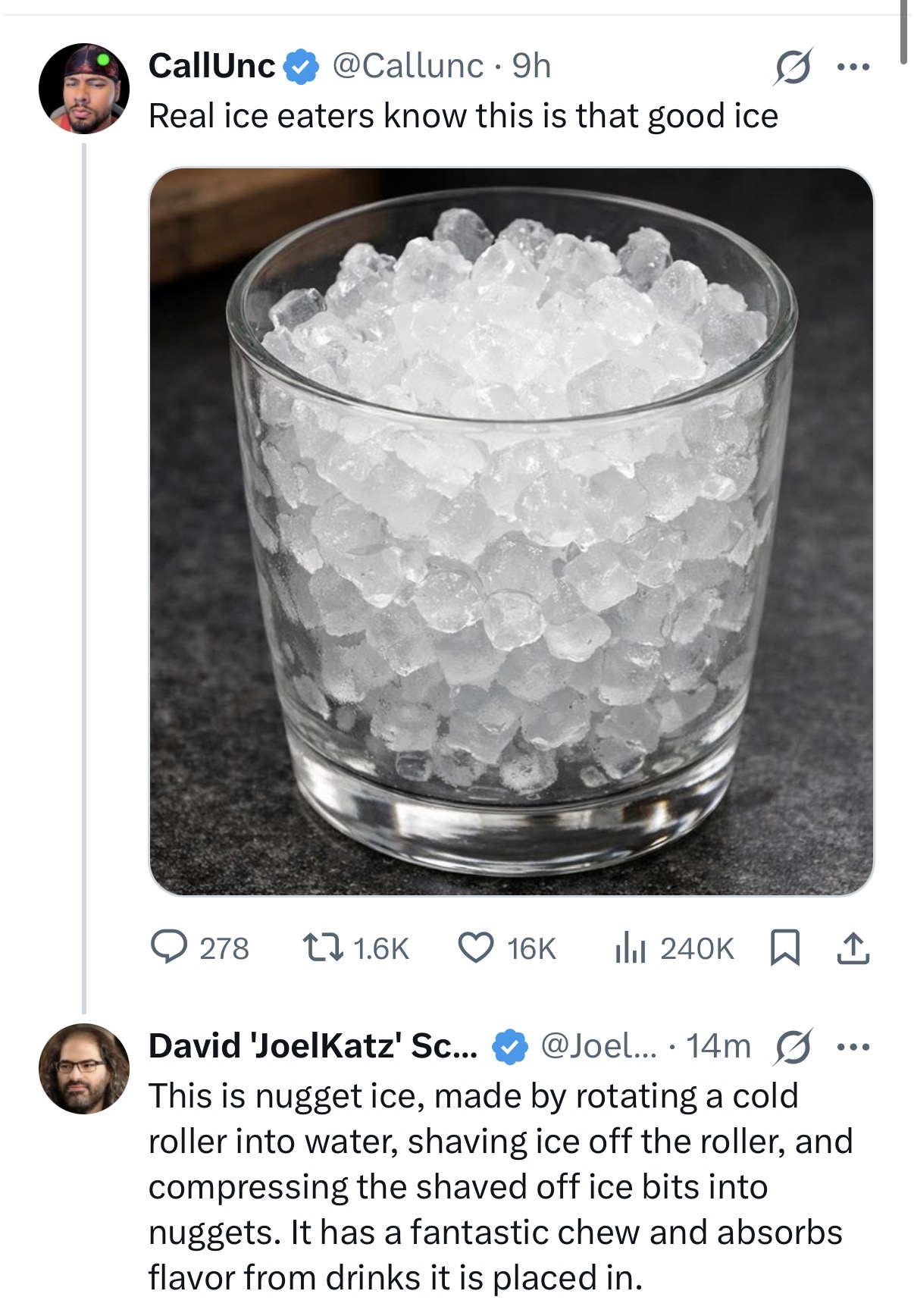
Task: Click the Grok icon on CallUnc's post
Action: (x=793, y=67)
